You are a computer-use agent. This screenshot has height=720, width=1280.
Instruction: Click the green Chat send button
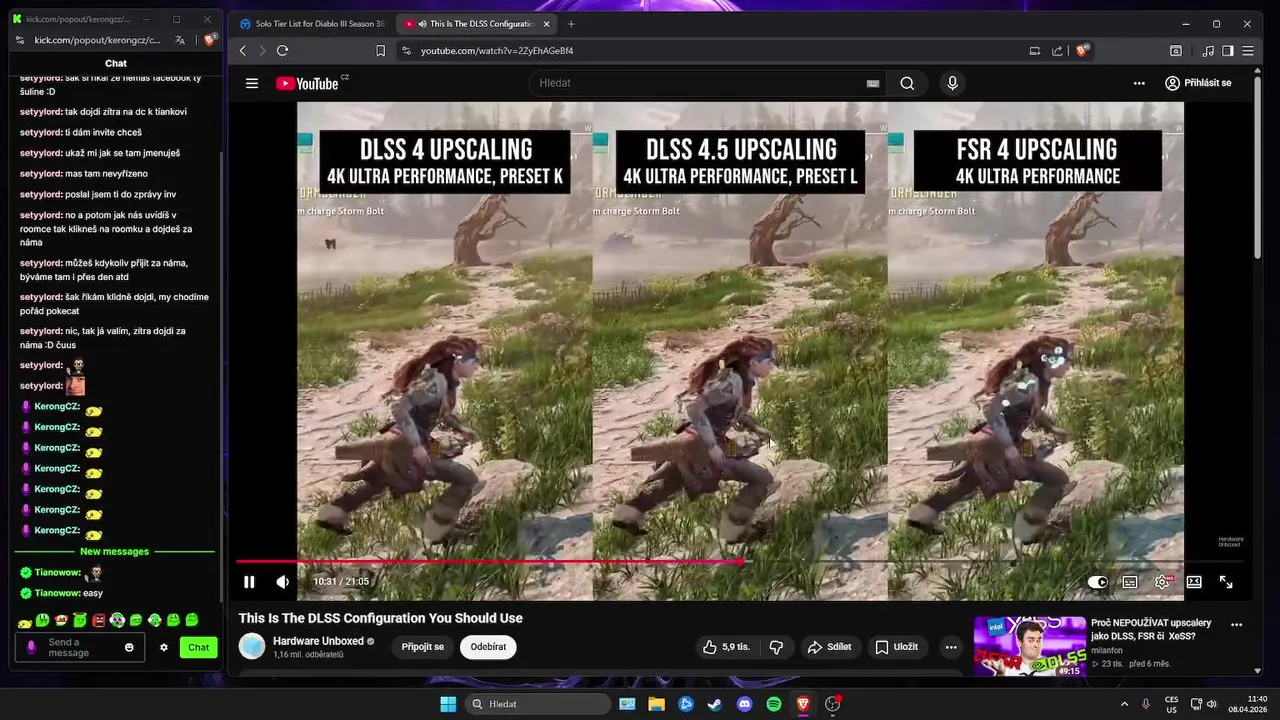click(x=199, y=648)
